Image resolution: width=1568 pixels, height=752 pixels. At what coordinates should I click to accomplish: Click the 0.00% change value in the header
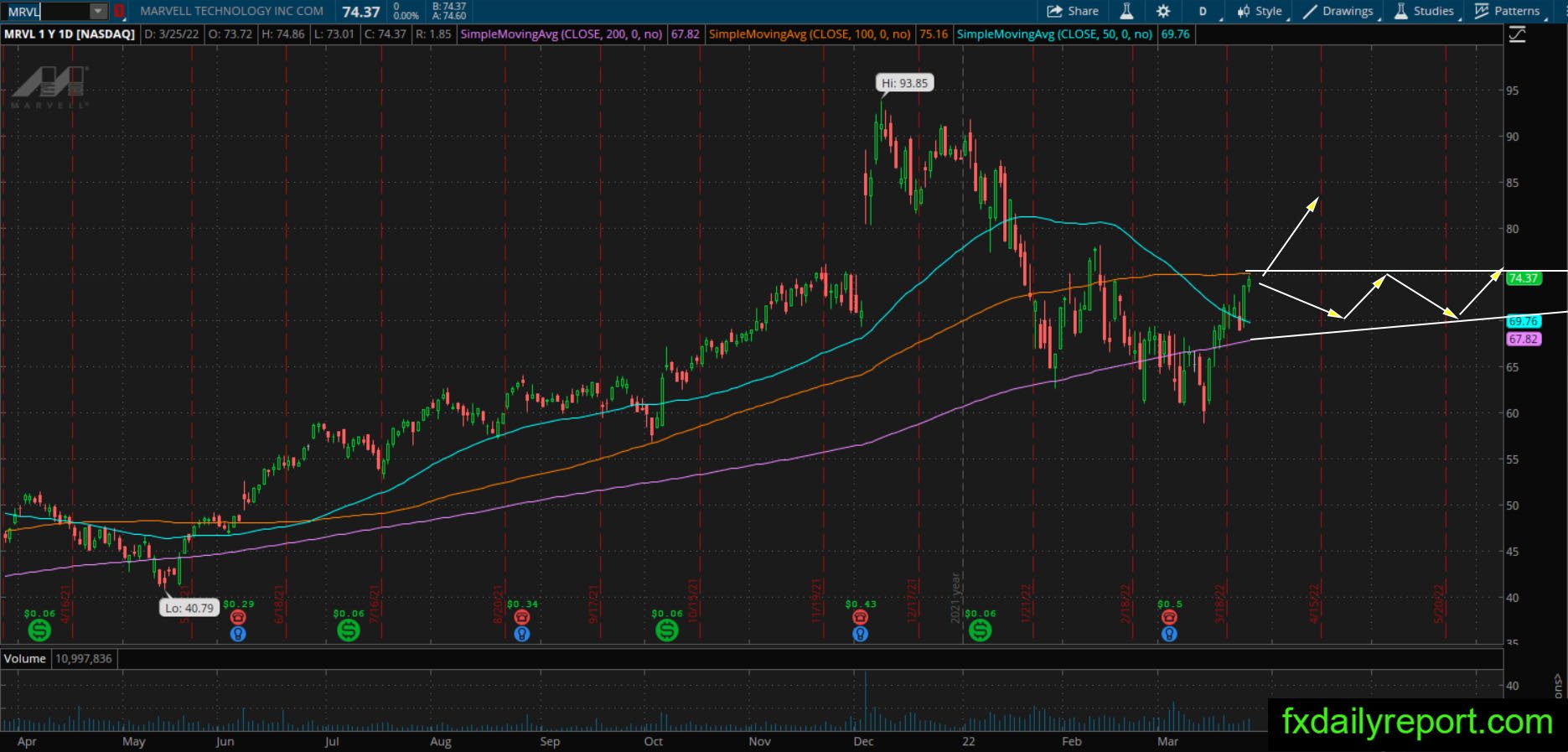[x=406, y=16]
